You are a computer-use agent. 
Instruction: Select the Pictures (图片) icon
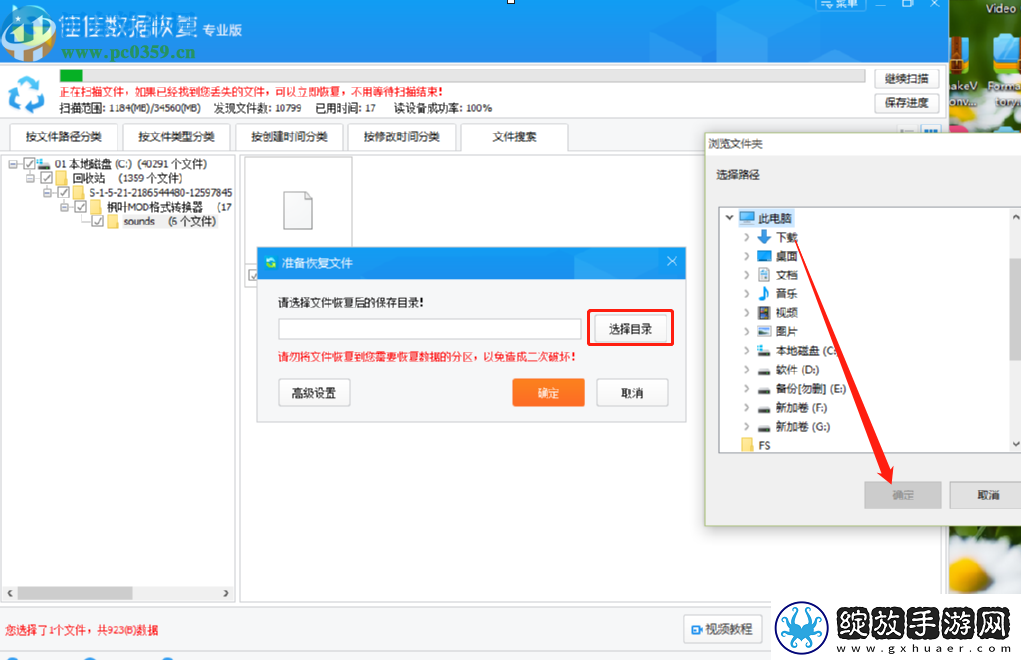tap(764, 331)
